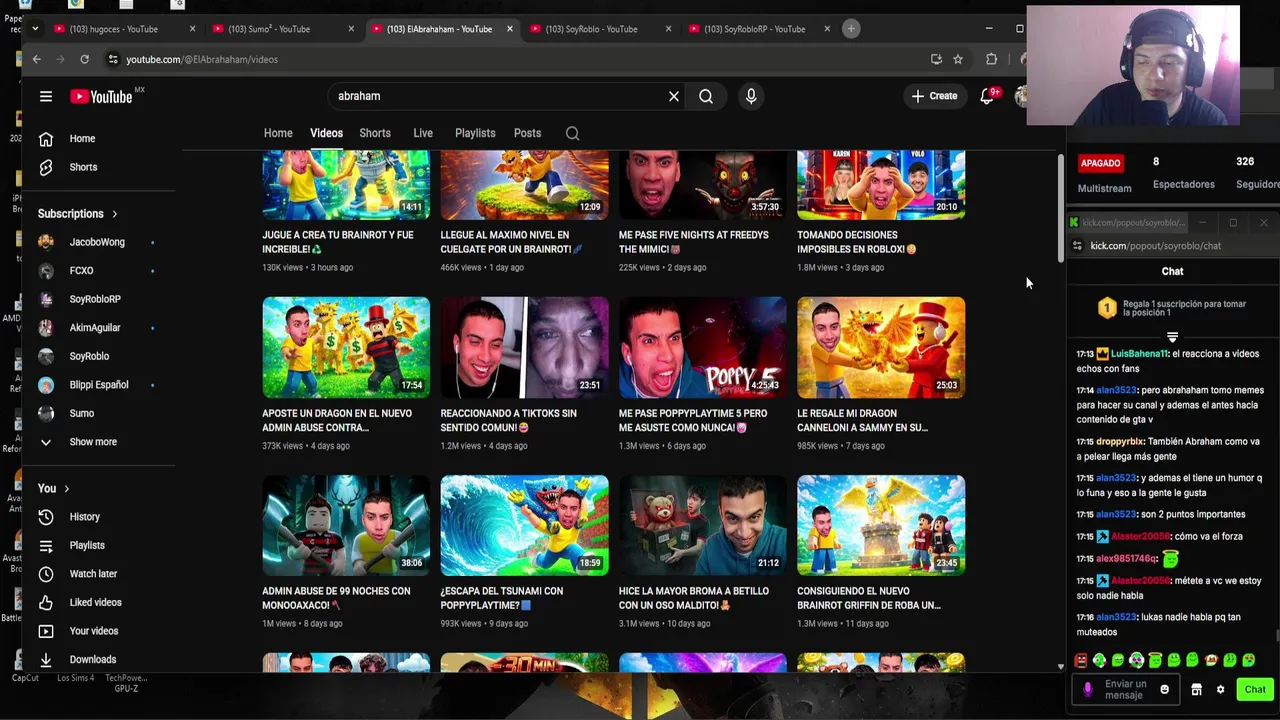Switch to the hugoces YouTube browser tab
Viewport: 1280px width, 720px height.
point(122,29)
